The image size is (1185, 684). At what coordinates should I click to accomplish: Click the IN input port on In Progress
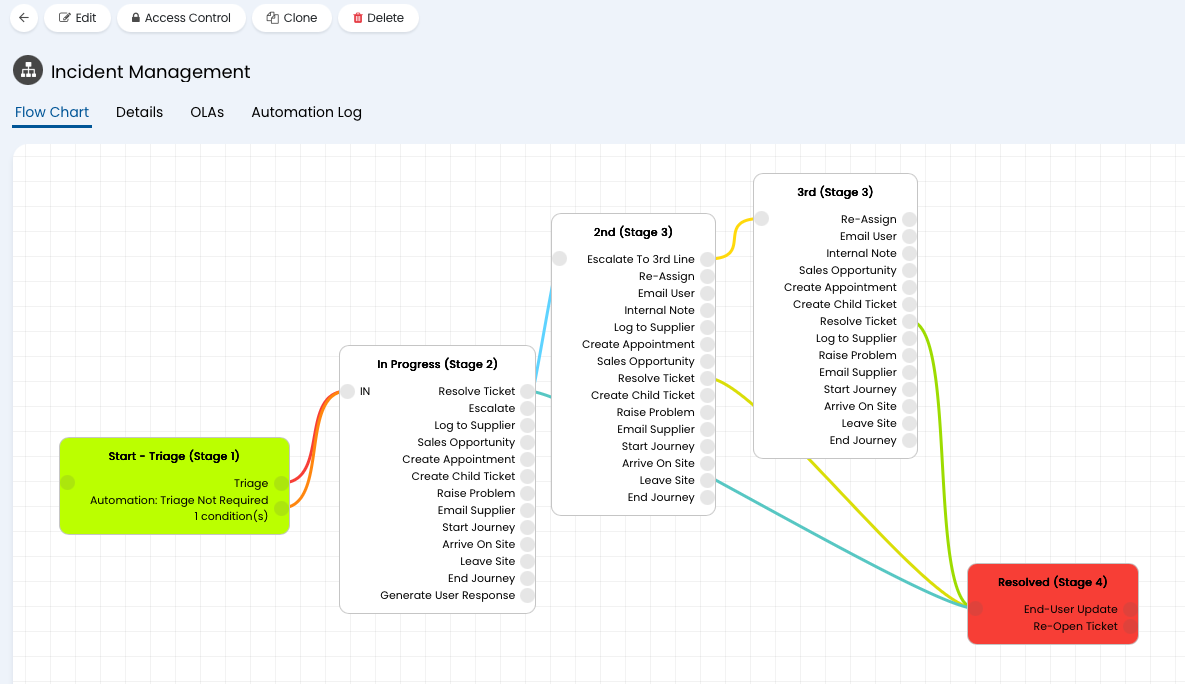[347, 391]
